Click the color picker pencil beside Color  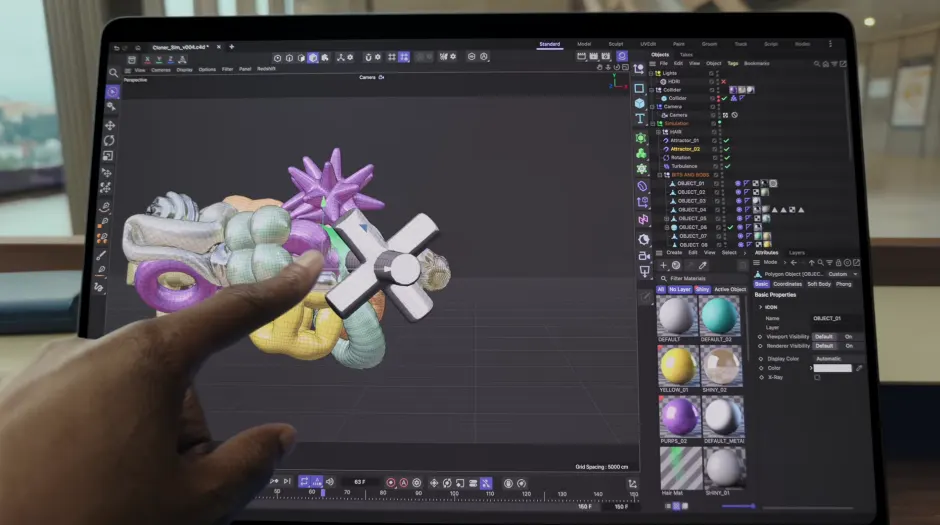tap(859, 368)
